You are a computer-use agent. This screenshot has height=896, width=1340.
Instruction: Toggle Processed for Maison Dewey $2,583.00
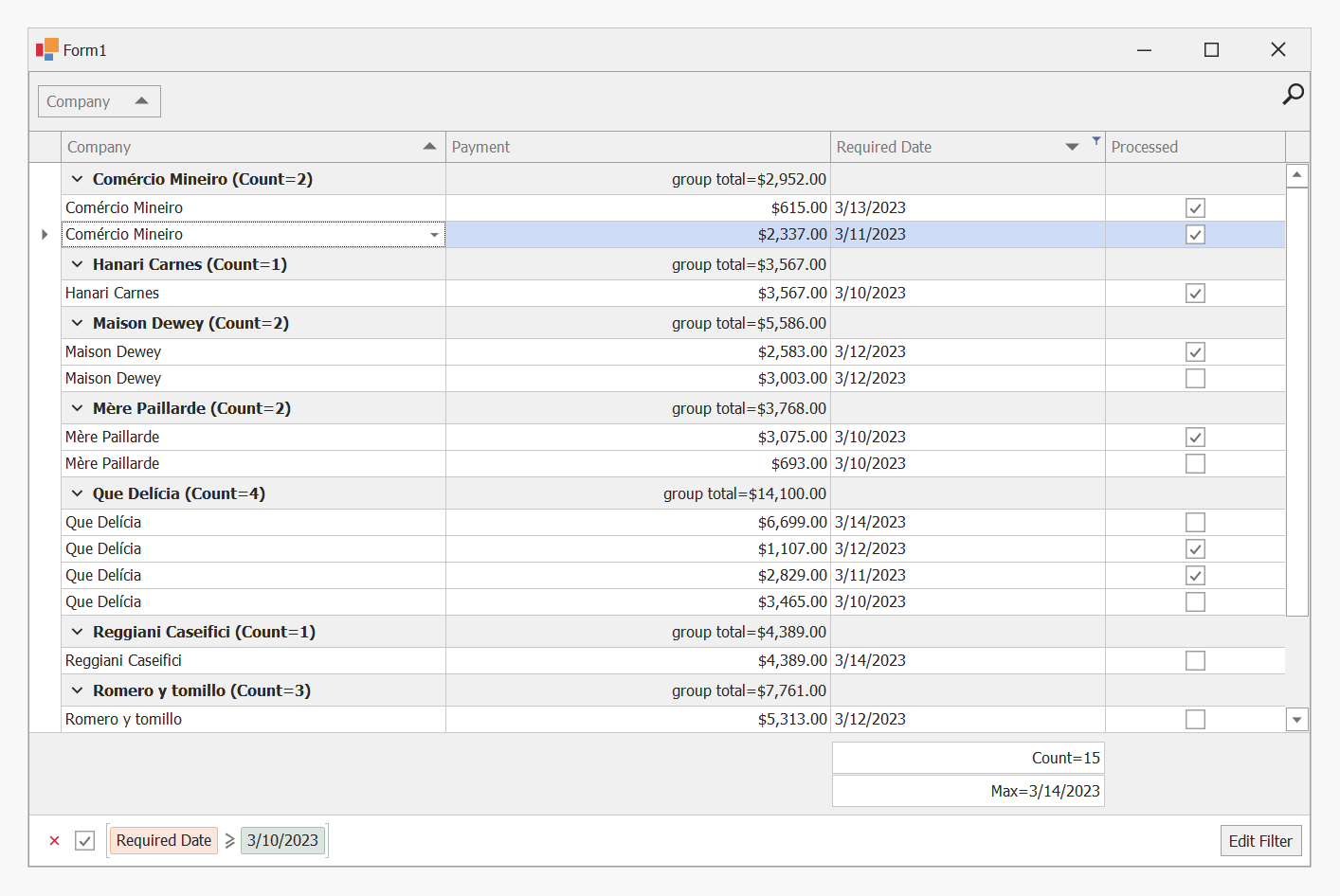[1195, 351]
